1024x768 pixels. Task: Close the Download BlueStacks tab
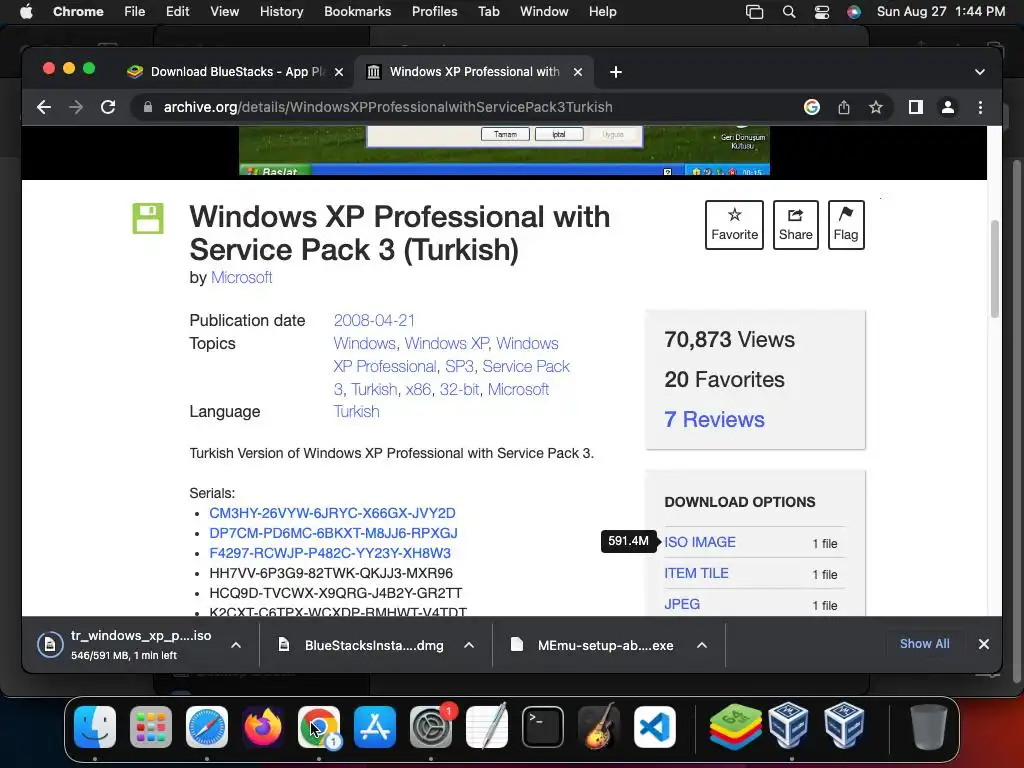click(x=339, y=72)
